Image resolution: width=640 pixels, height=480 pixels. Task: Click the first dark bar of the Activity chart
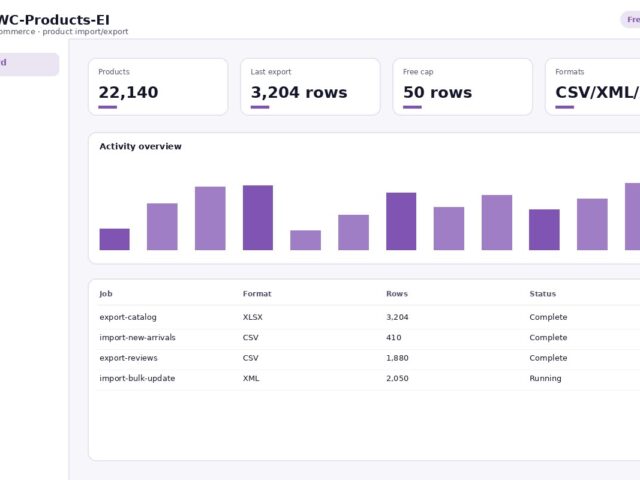click(x=115, y=239)
